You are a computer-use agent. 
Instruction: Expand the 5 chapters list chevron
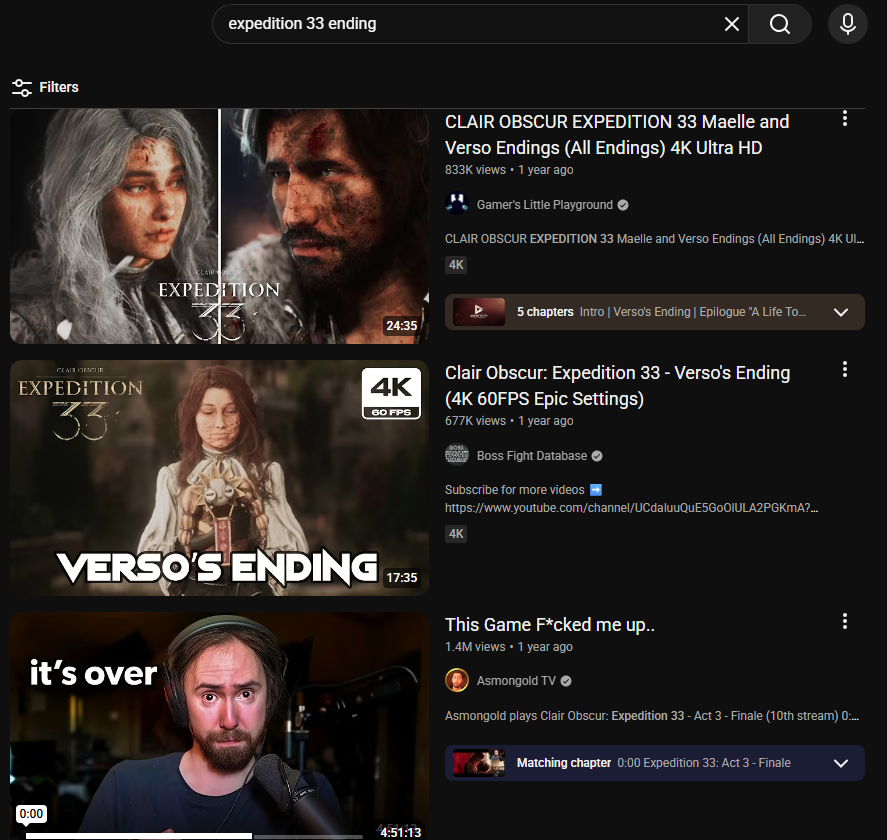[841, 312]
